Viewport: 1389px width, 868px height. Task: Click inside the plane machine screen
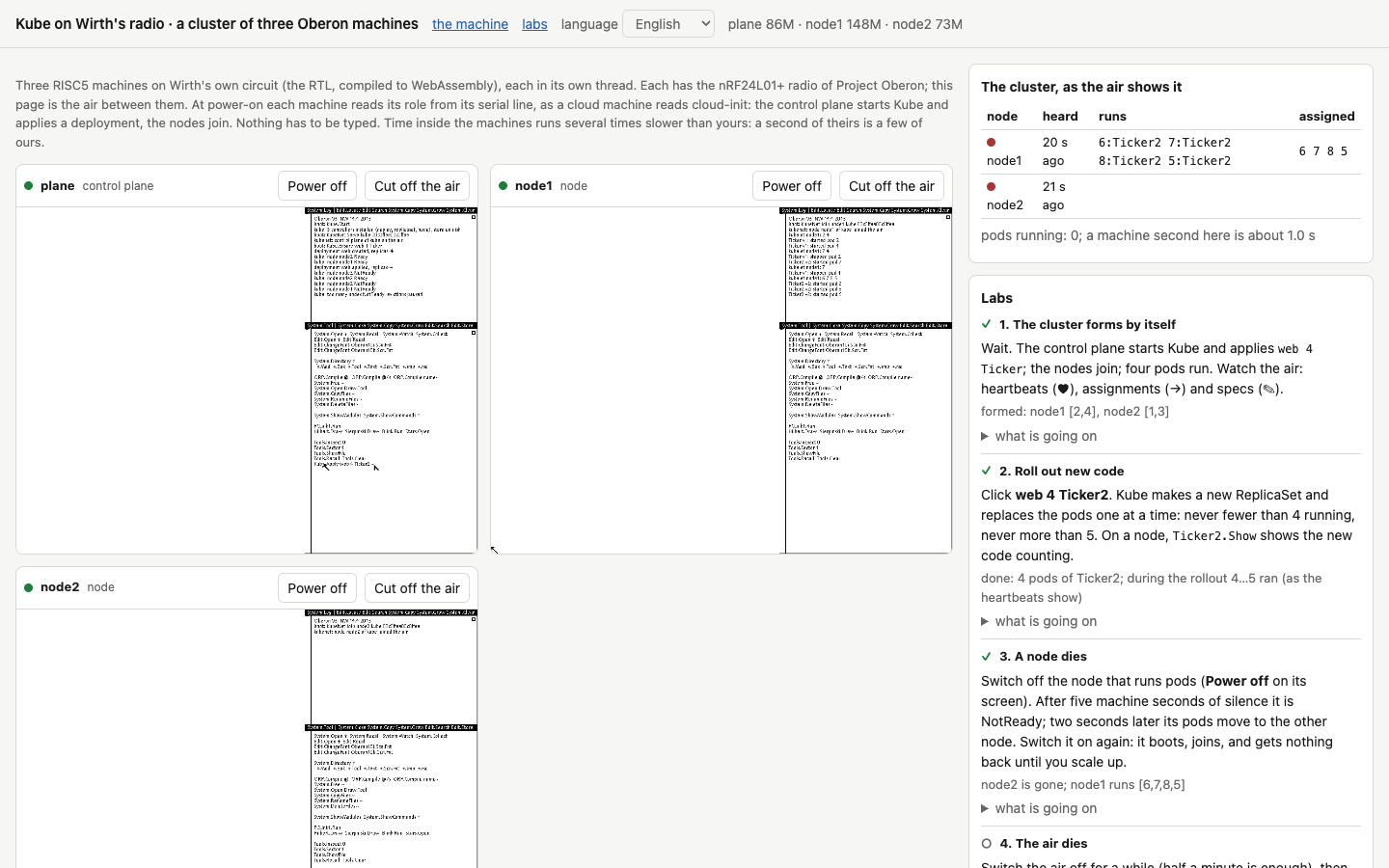click(247, 380)
